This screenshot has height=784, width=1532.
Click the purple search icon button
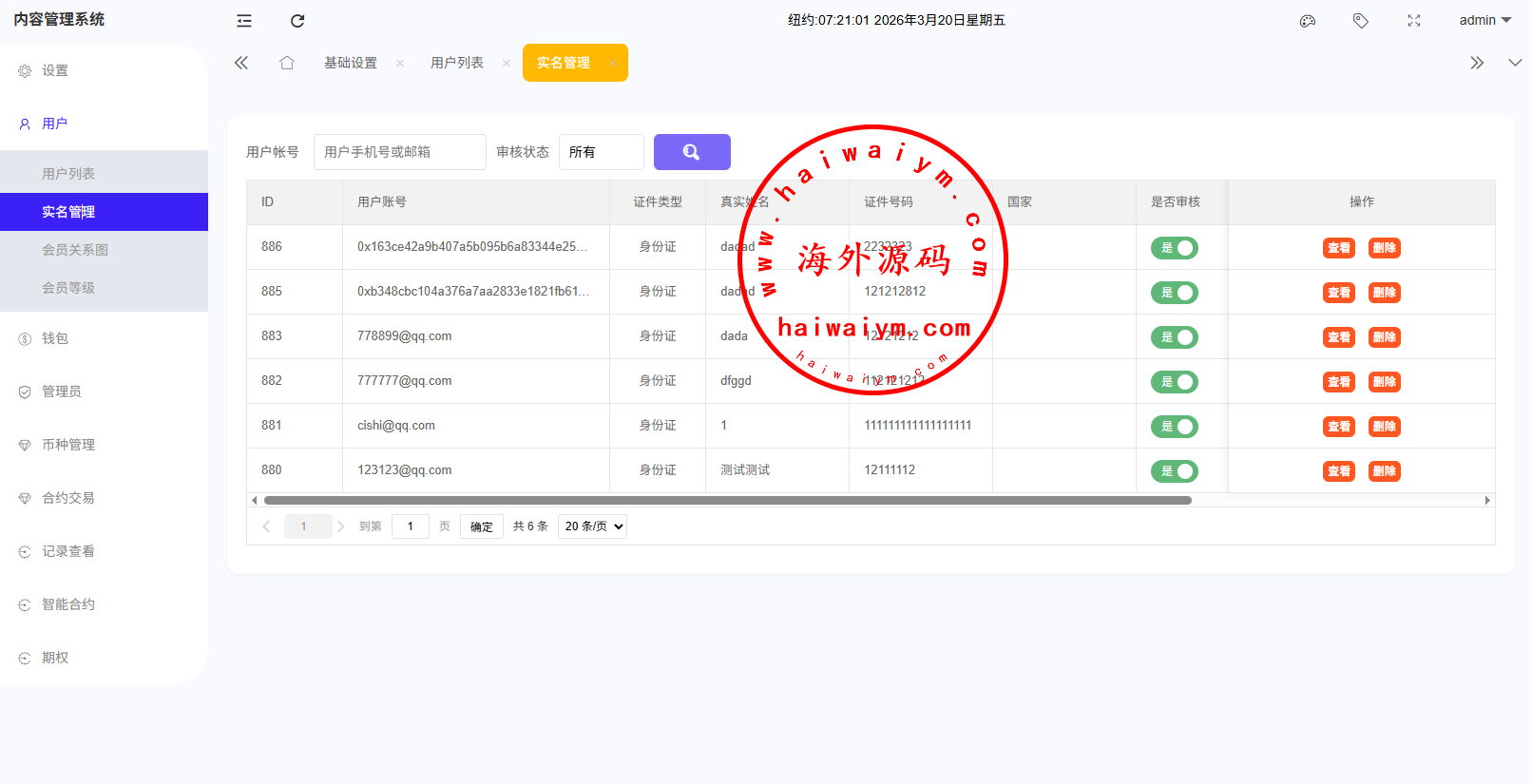click(691, 152)
